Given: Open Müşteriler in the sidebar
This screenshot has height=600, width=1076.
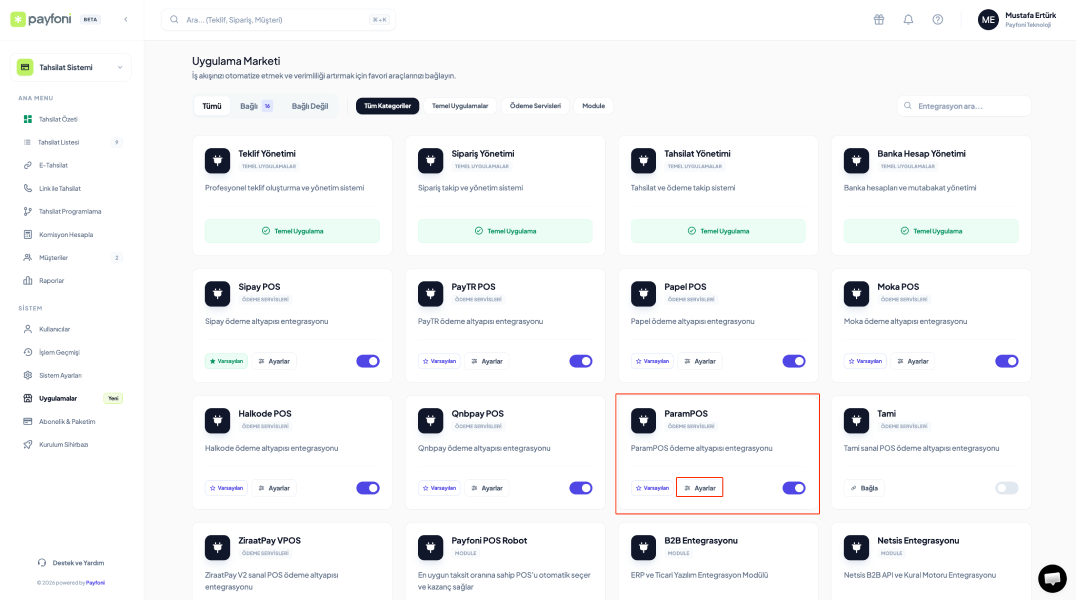Looking at the screenshot, I should 53,257.
